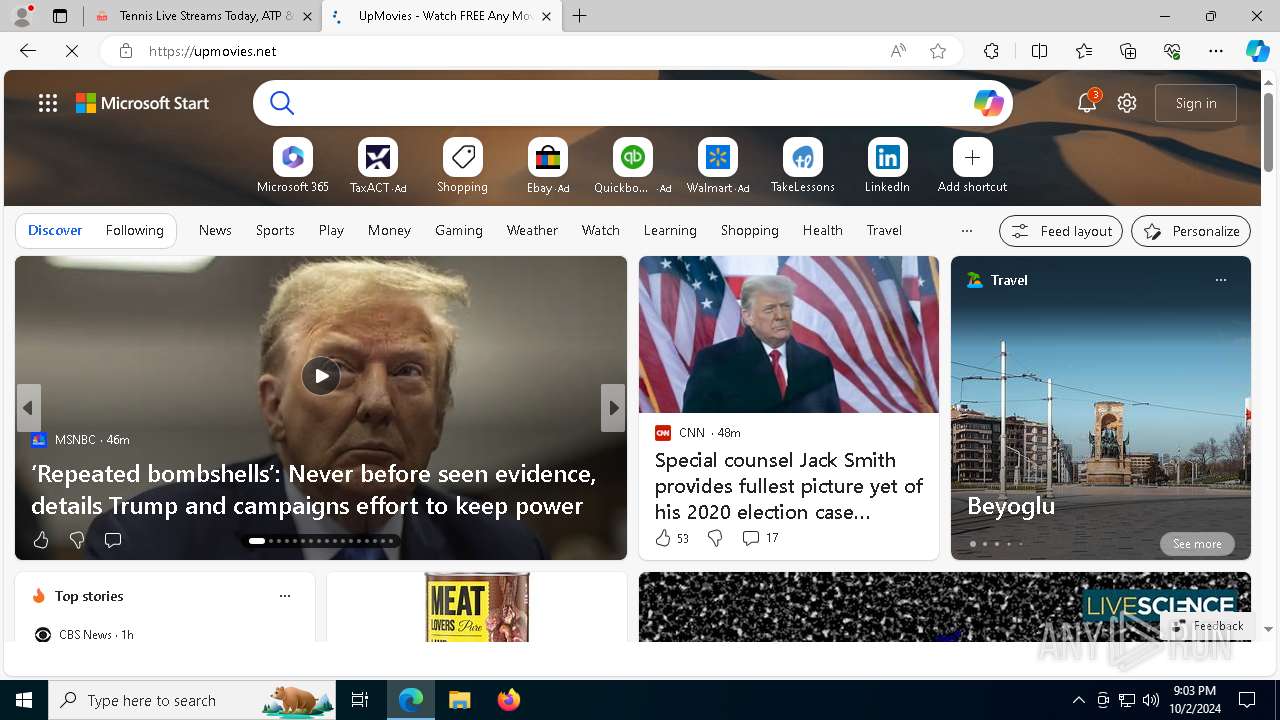The image size is (1280, 720).
Task: Open the Feed layout options
Action: [1061, 231]
